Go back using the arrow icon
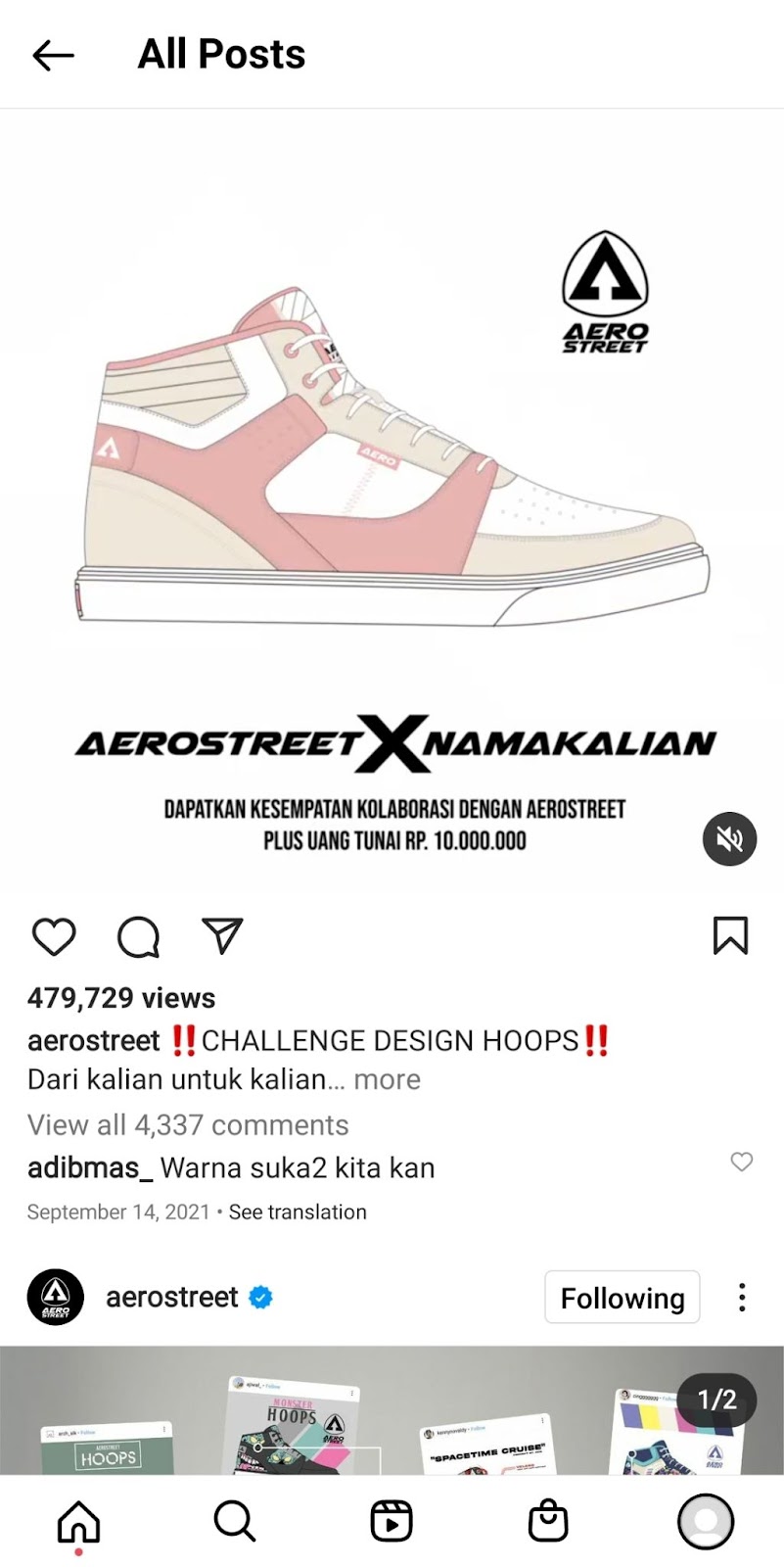Screen dimensions: 784x1567 53,56
